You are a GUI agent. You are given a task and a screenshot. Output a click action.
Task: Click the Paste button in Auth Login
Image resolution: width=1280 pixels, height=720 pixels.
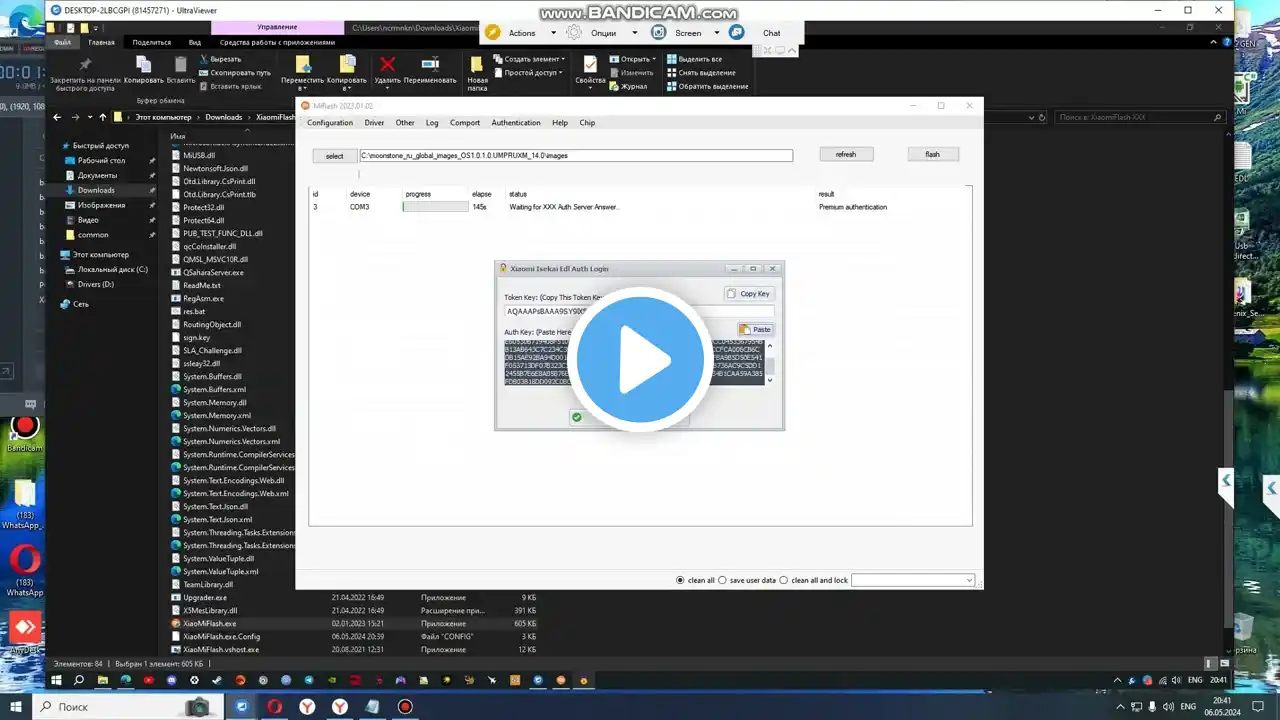click(x=755, y=329)
